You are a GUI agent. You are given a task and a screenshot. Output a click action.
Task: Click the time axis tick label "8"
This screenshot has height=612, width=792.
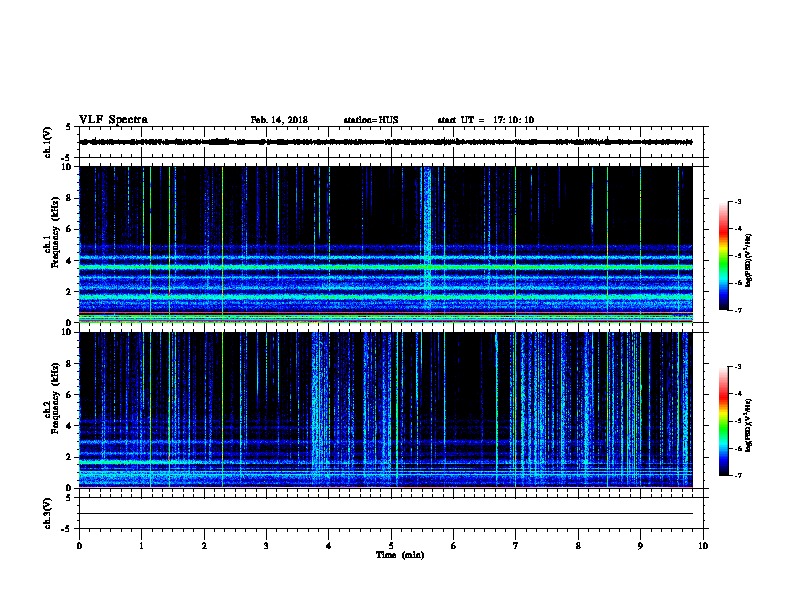tap(578, 546)
